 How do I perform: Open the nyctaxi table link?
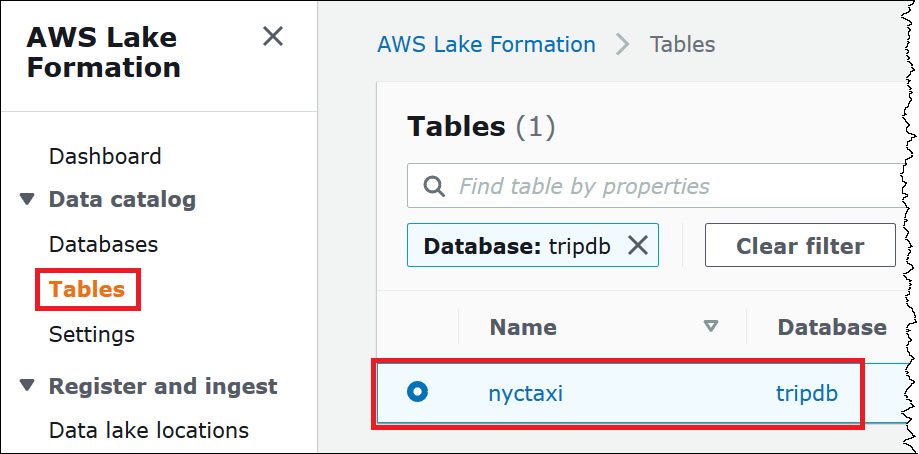525,393
